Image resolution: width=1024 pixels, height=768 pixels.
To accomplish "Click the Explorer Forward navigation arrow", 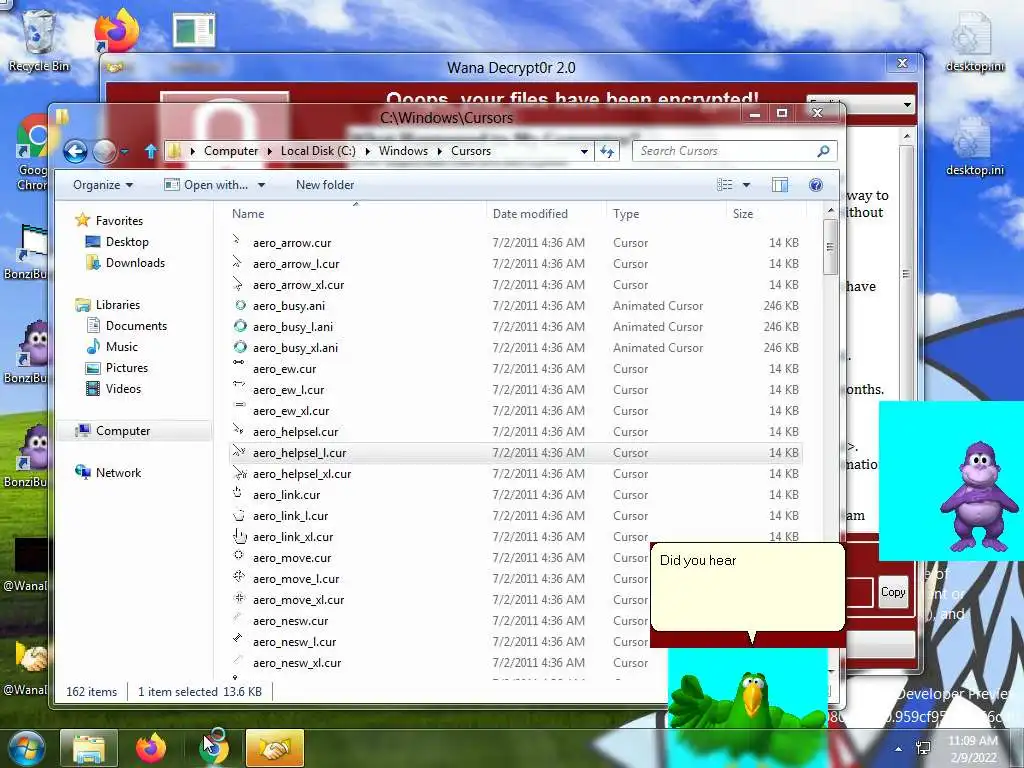I will tap(104, 152).
